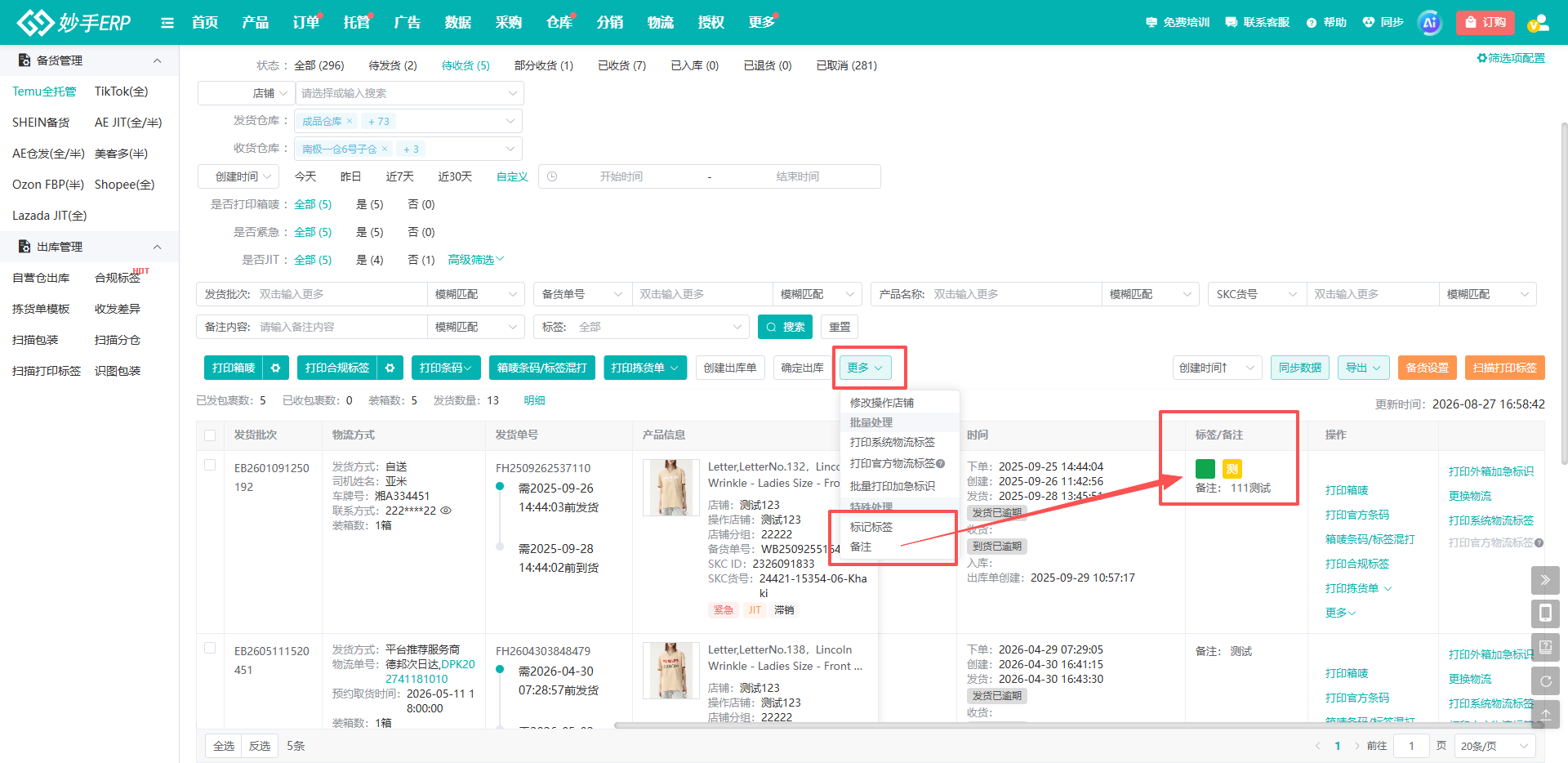The height and width of the screenshot is (763, 1568).
Task: Open the 标签 全部 dropdown
Action: pos(641,327)
